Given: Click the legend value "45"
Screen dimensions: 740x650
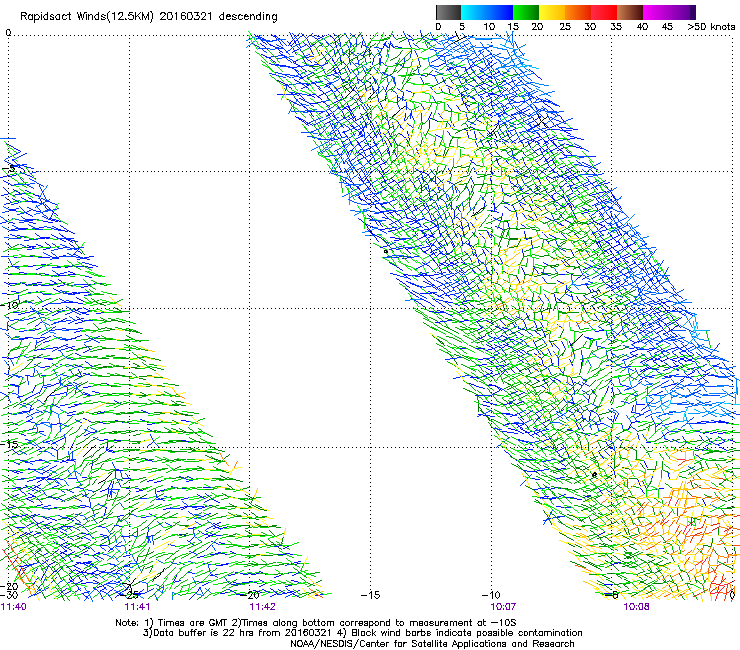Looking at the screenshot, I should point(666,27).
